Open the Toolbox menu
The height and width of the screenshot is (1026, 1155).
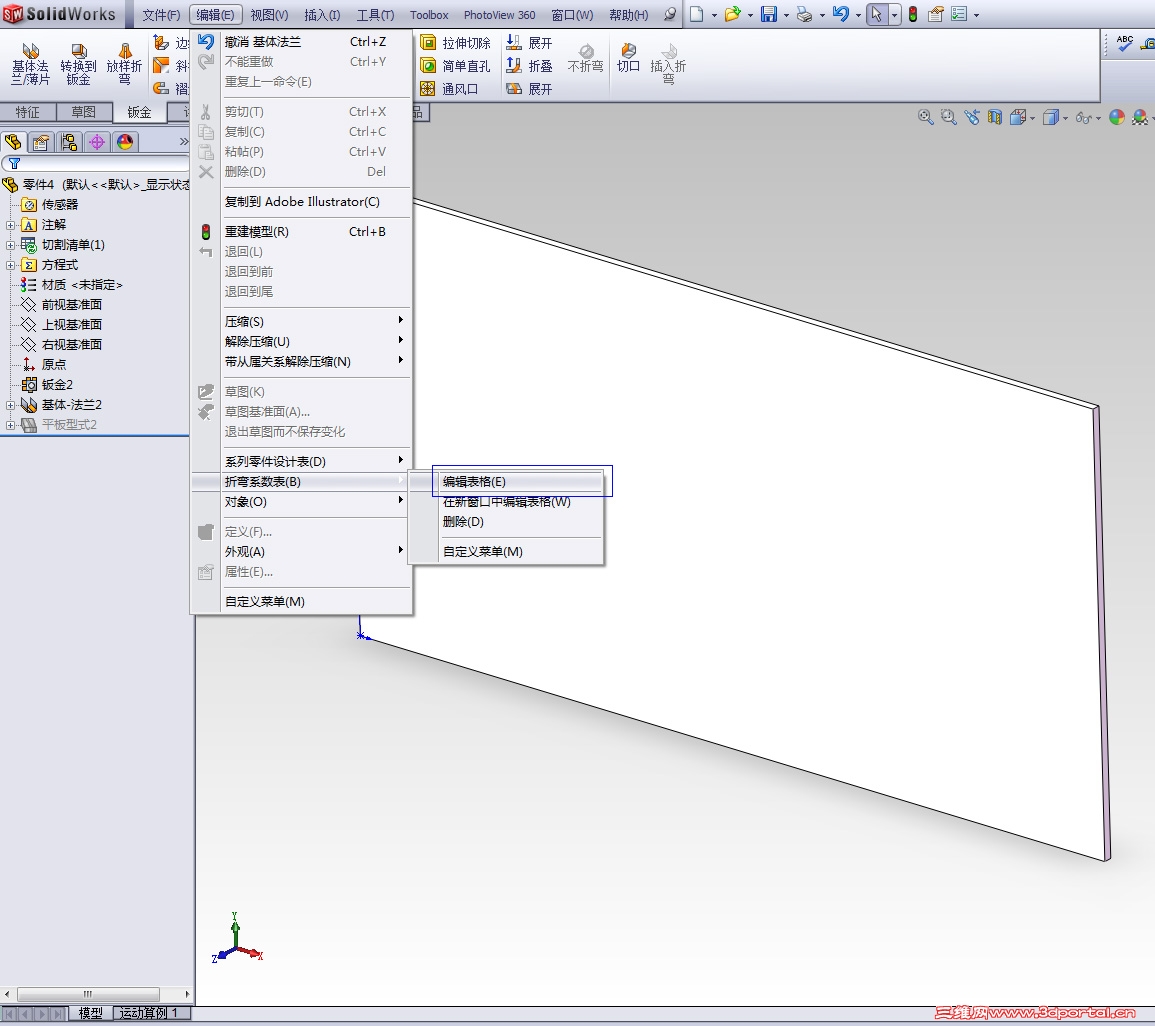pyautogui.click(x=429, y=15)
